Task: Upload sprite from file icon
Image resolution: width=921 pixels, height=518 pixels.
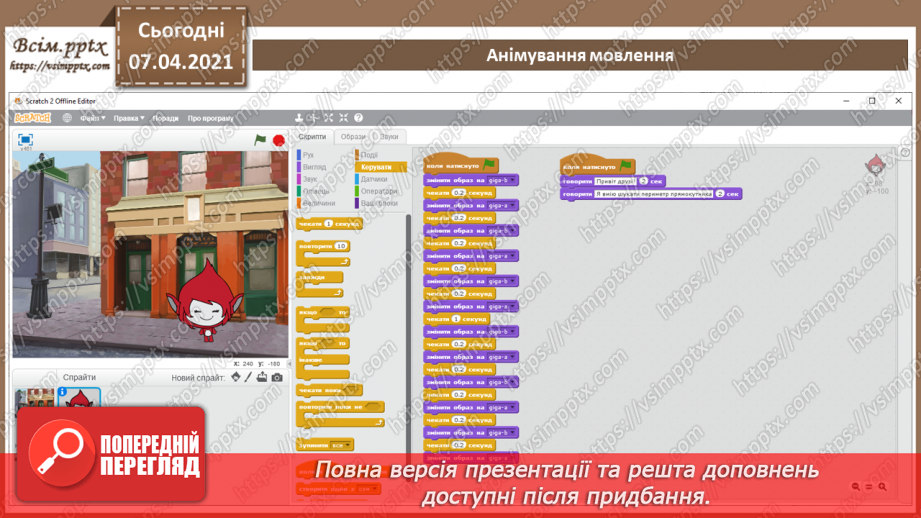Action: [261, 377]
